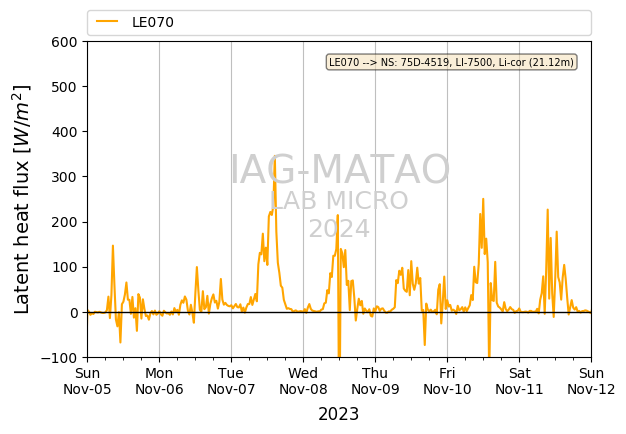The height and width of the screenshot is (434, 626).
Task: Click the orange LE070 legend line sample
Action: pos(107,22)
